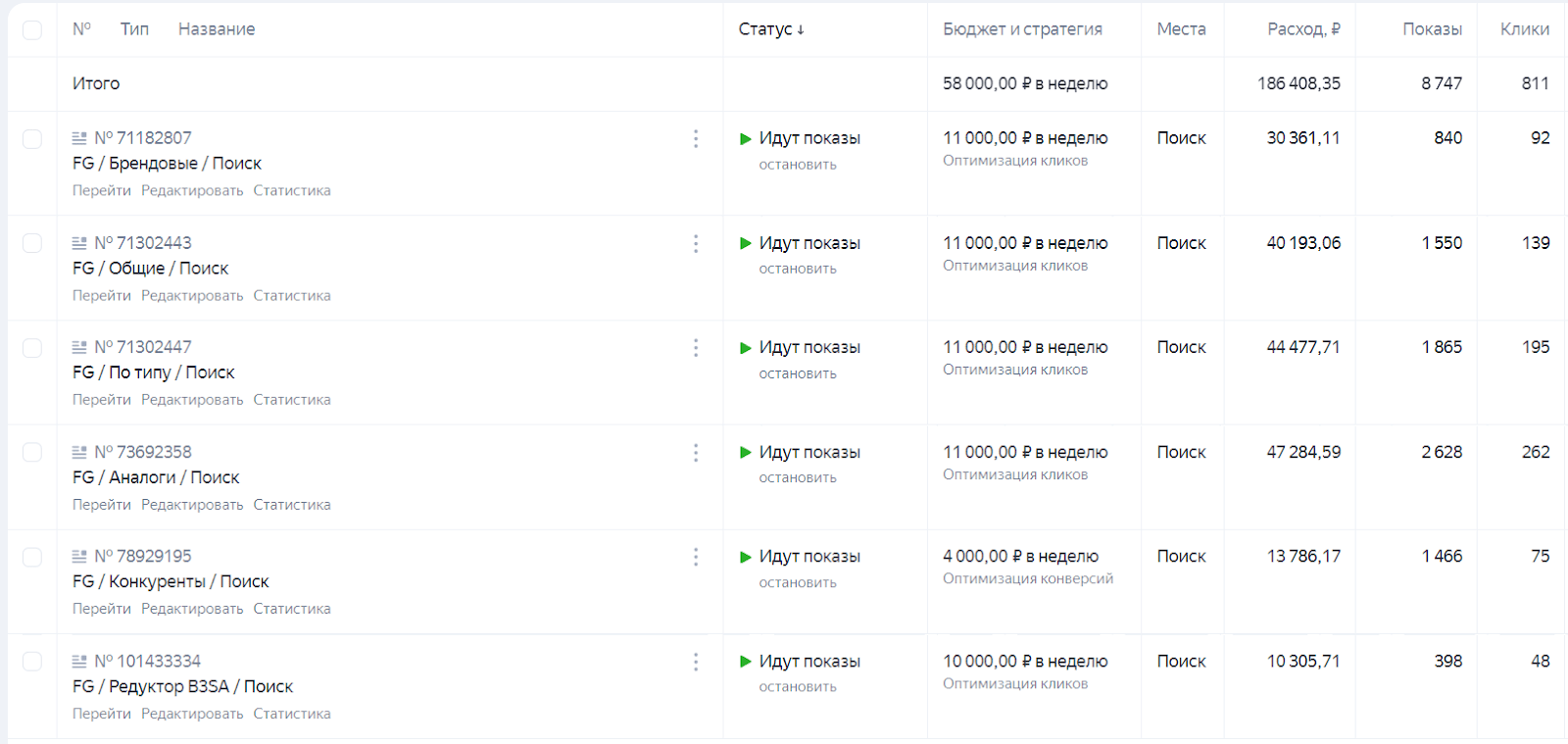Open budget strategy for FG / Конкуренты campaign
This screenshot has width=1568, height=744.
[x=1020, y=557]
